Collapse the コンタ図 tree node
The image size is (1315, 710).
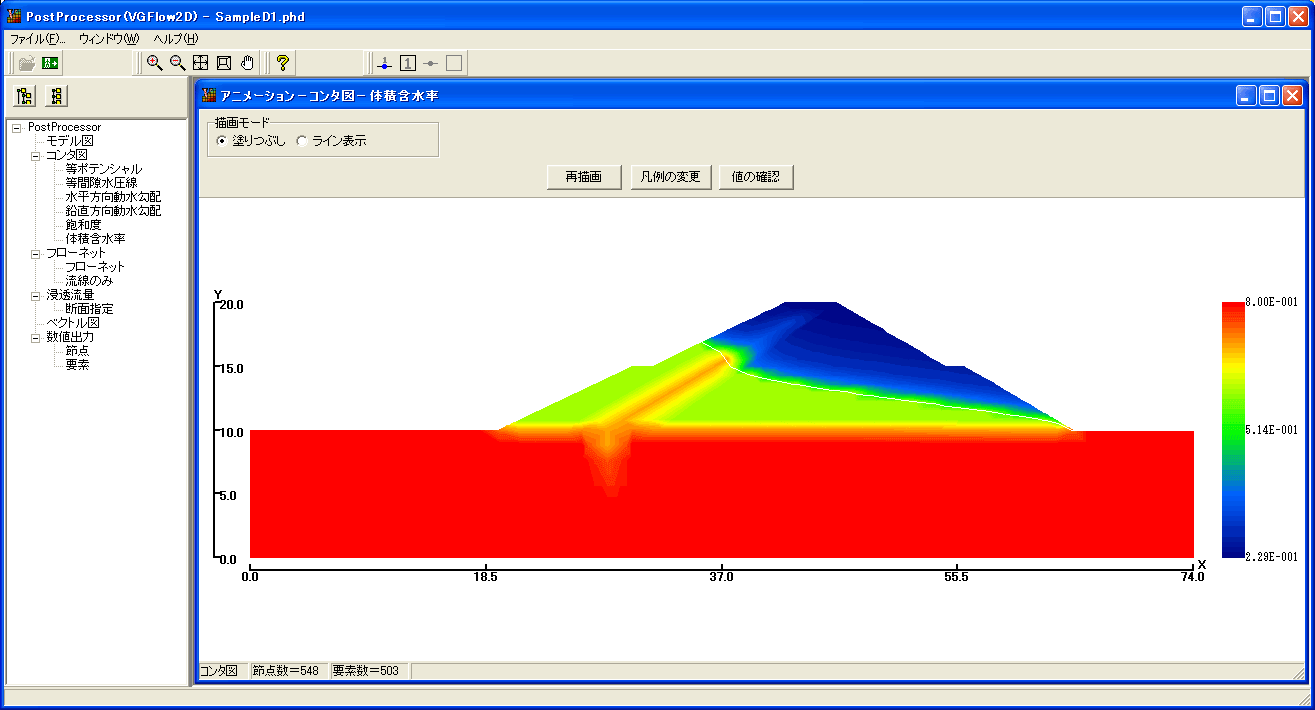pos(36,155)
